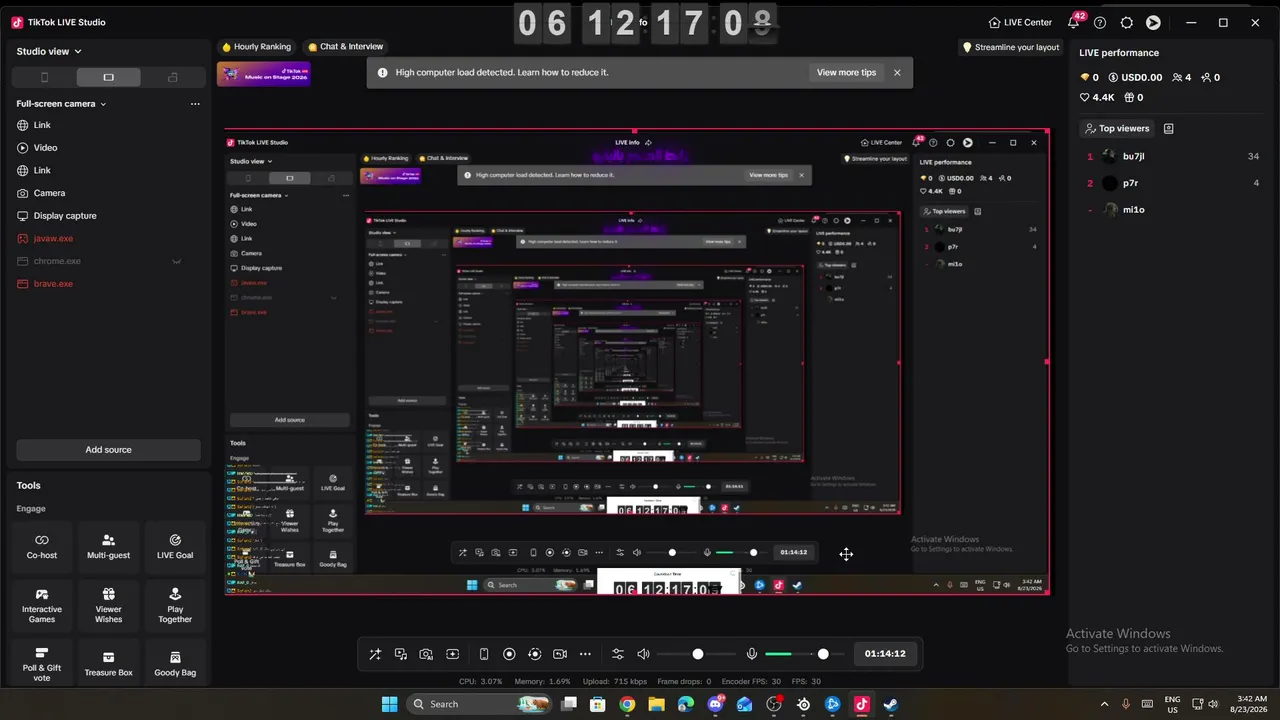Select the Camera source
Image resolution: width=1280 pixels, height=720 pixels.
(x=108, y=193)
